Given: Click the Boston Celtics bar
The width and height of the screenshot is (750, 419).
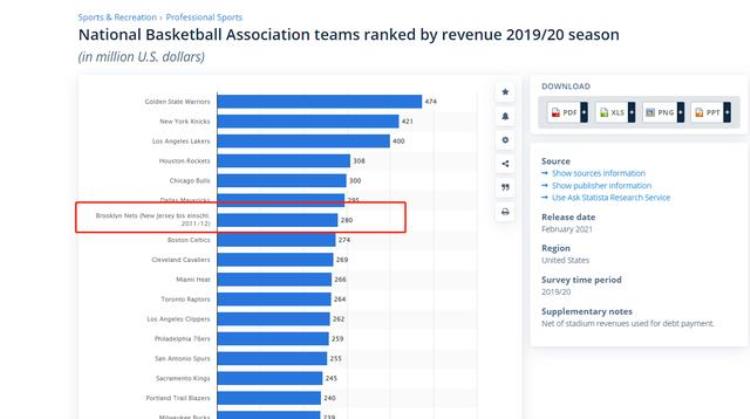Looking at the screenshot, I should [276, 240].
